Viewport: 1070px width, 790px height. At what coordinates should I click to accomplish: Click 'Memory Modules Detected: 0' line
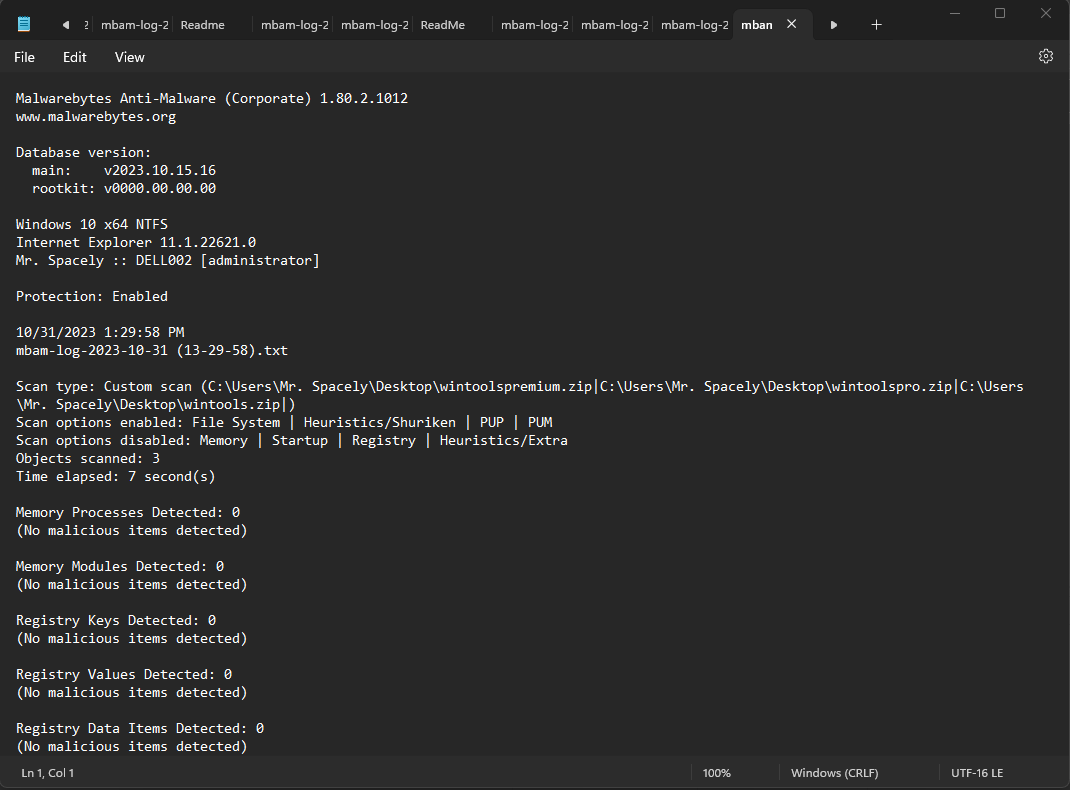click(x=119, y=566)
